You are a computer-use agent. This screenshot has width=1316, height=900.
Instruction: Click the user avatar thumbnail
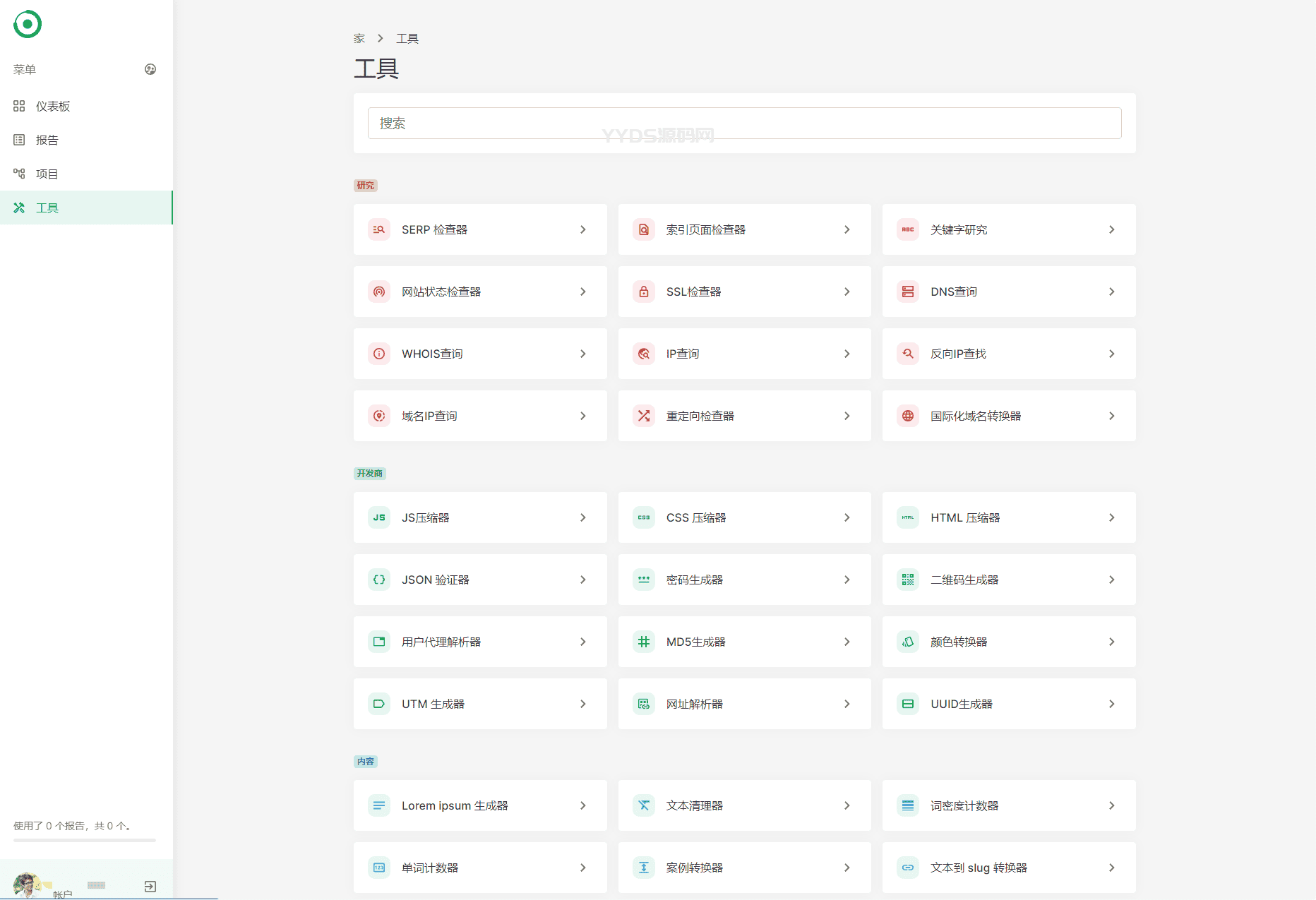[x=26, y=885]
